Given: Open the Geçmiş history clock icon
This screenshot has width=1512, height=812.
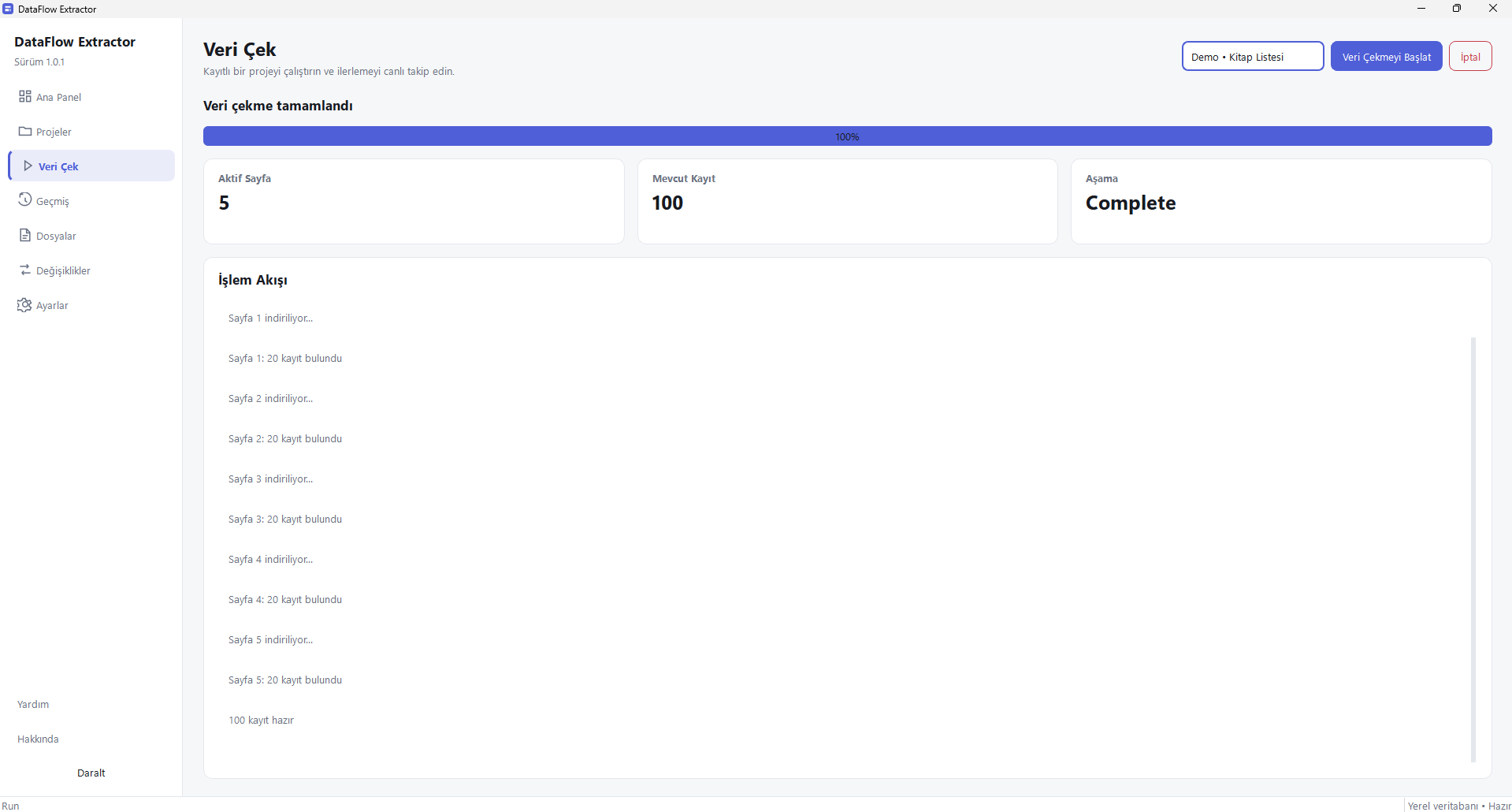Looking at the screenshot, I should point(25,199).
